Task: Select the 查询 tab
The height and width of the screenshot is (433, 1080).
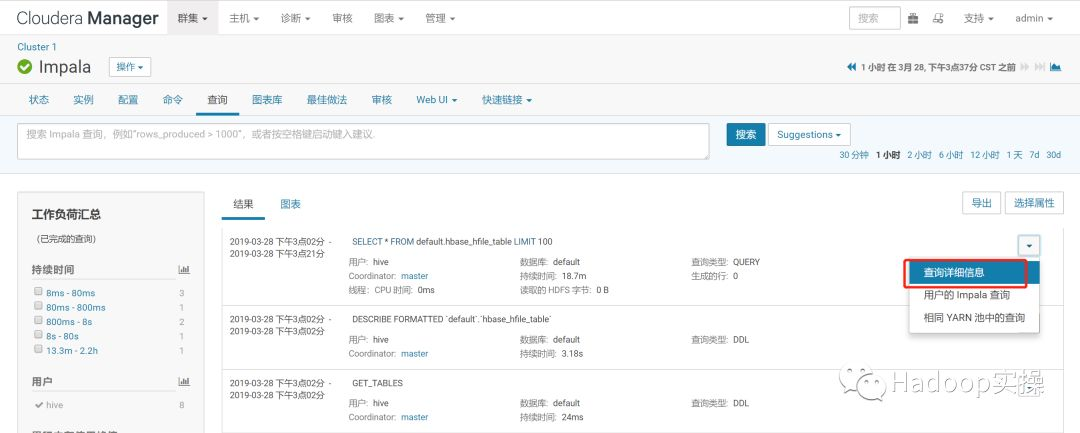Action: pyautogui.click(x=217, y=100)
